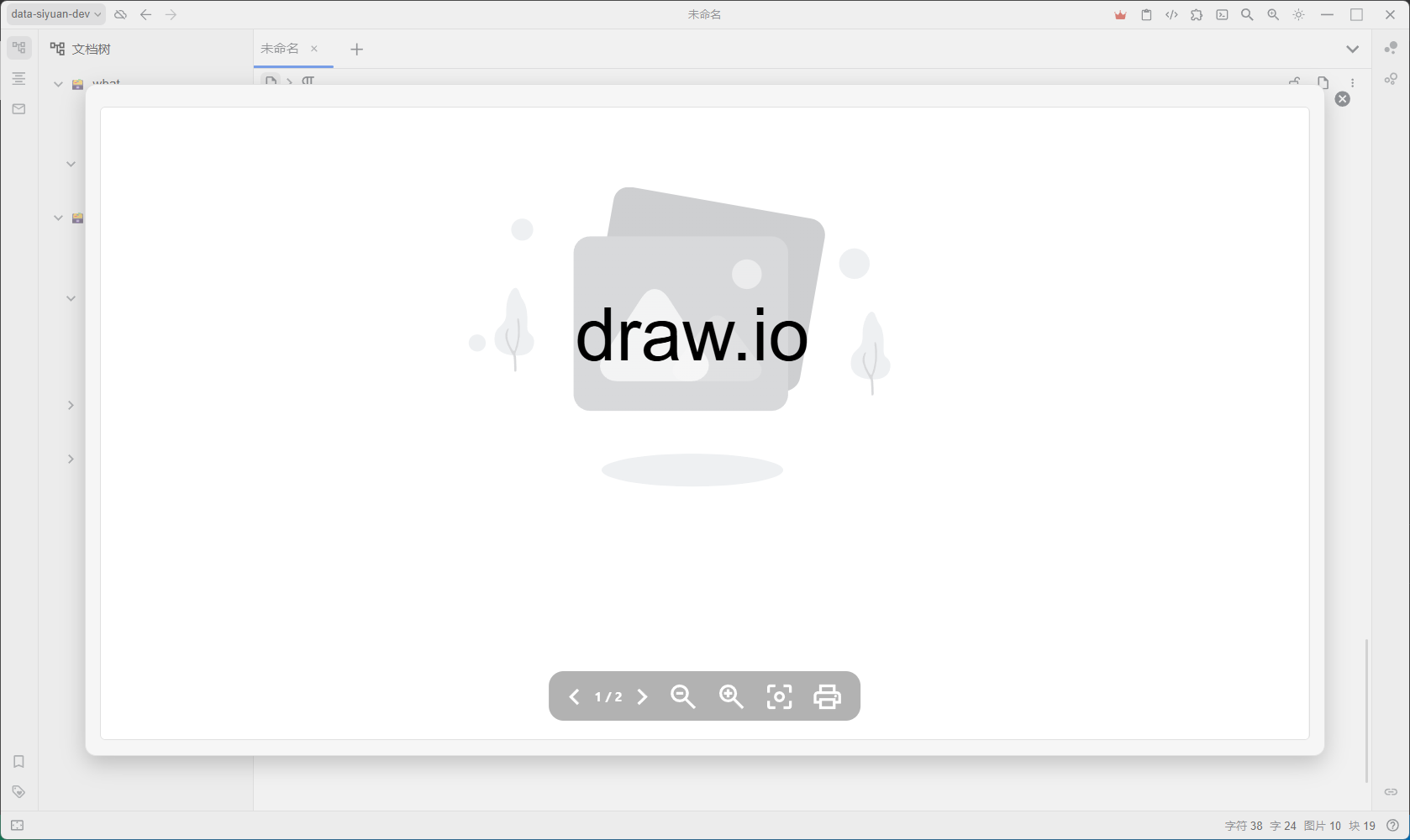Print the image from viewer toolbar

(x=828, y=696)
